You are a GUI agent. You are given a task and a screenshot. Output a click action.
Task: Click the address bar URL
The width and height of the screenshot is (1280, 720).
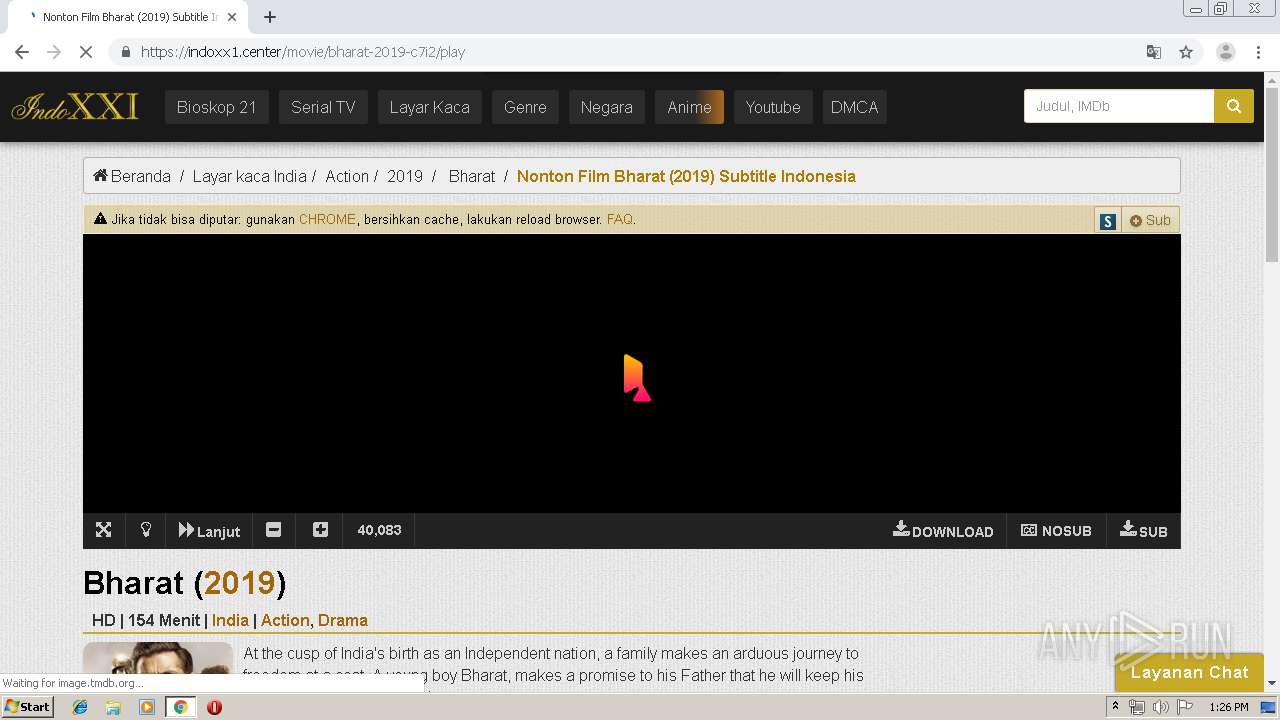click(x=302, y=52)
